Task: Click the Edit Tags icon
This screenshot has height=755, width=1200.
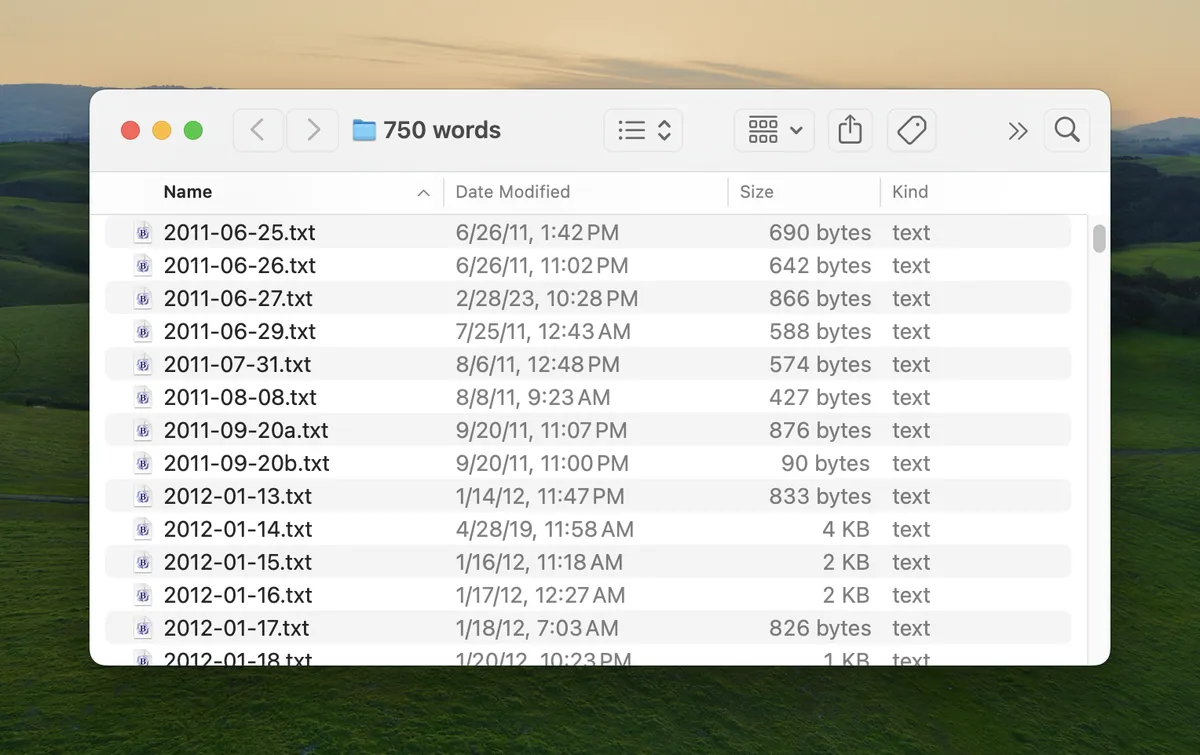Action: 911,130
